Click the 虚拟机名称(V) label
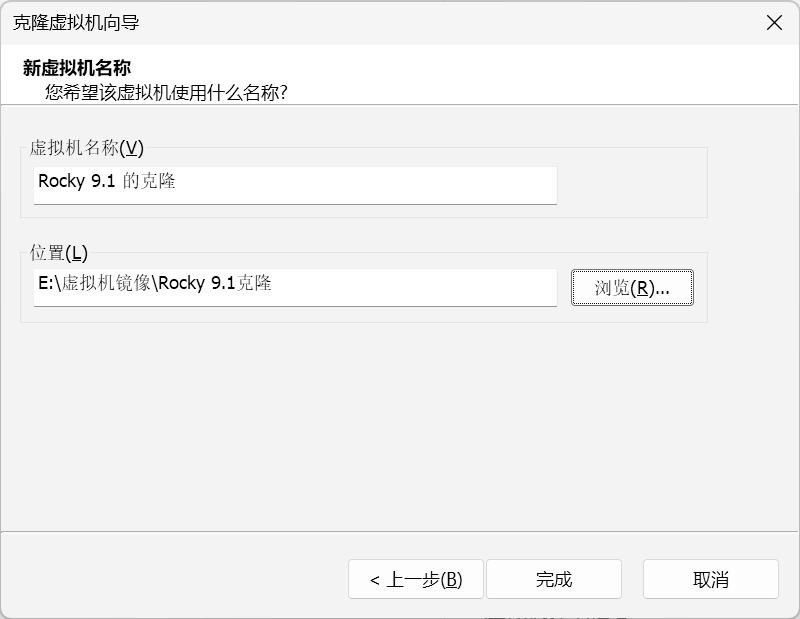Image resolution: width=800 pixels, height=619 pixels. point(87,148)
